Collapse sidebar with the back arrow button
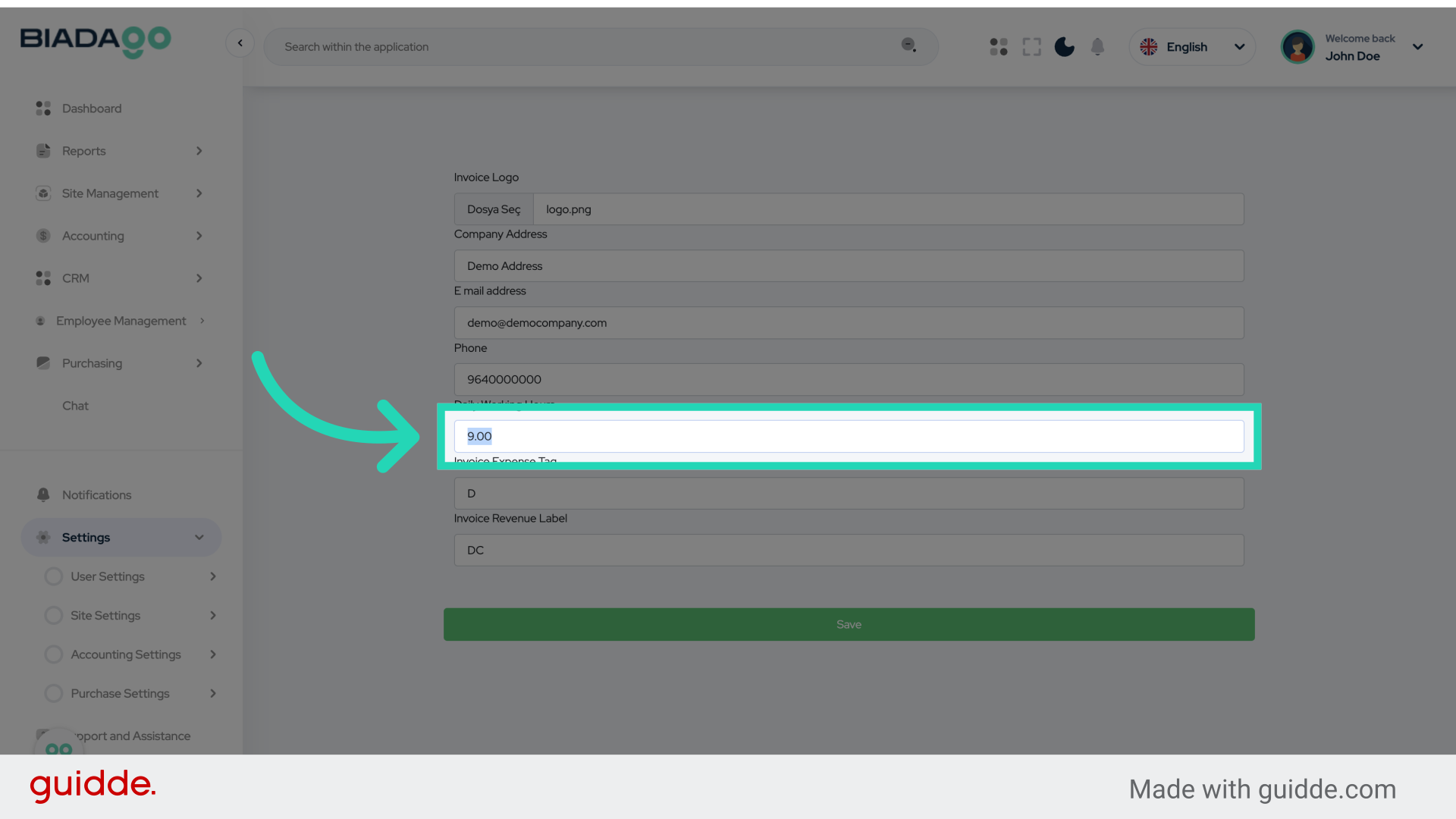 tap(240, 43)
